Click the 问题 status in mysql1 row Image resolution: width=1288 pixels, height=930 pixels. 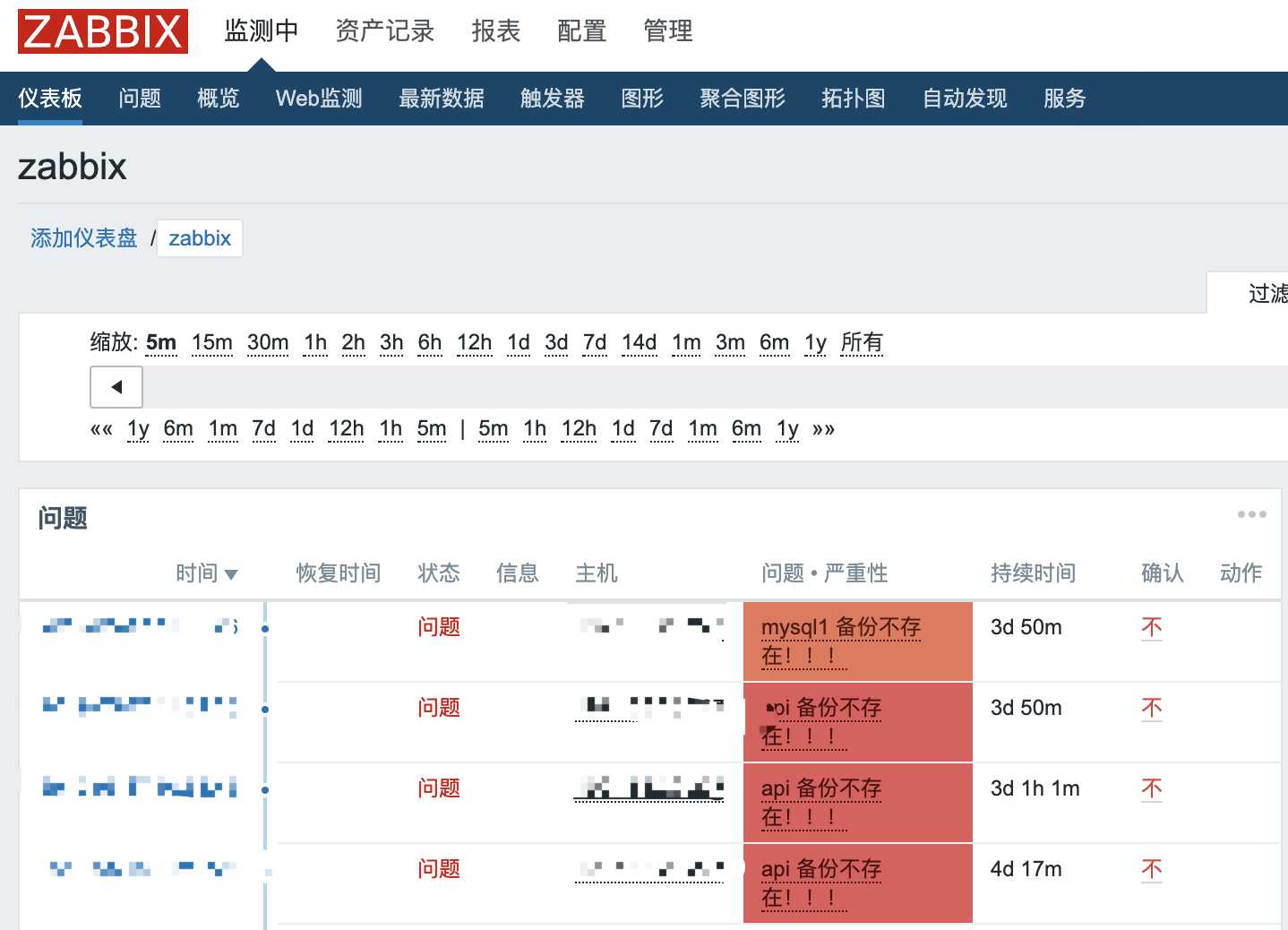439,627
